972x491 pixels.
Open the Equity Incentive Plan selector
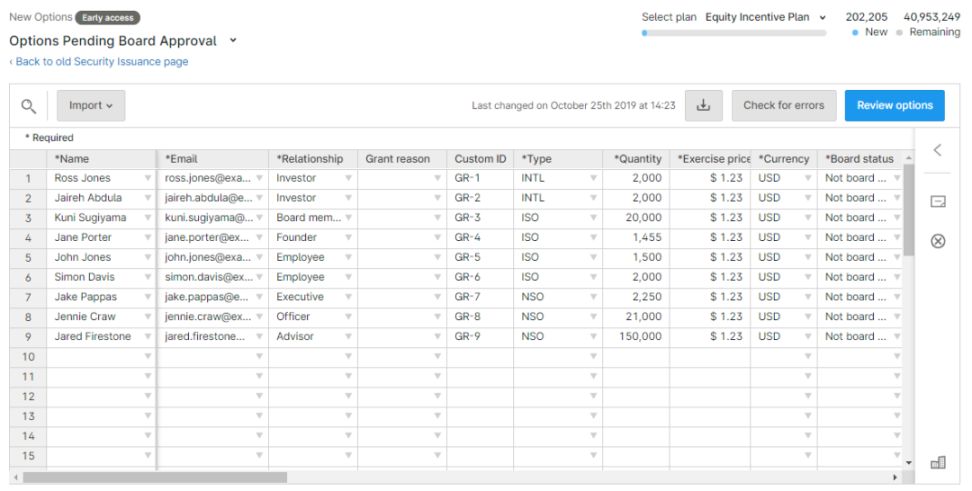click(766, 17)
